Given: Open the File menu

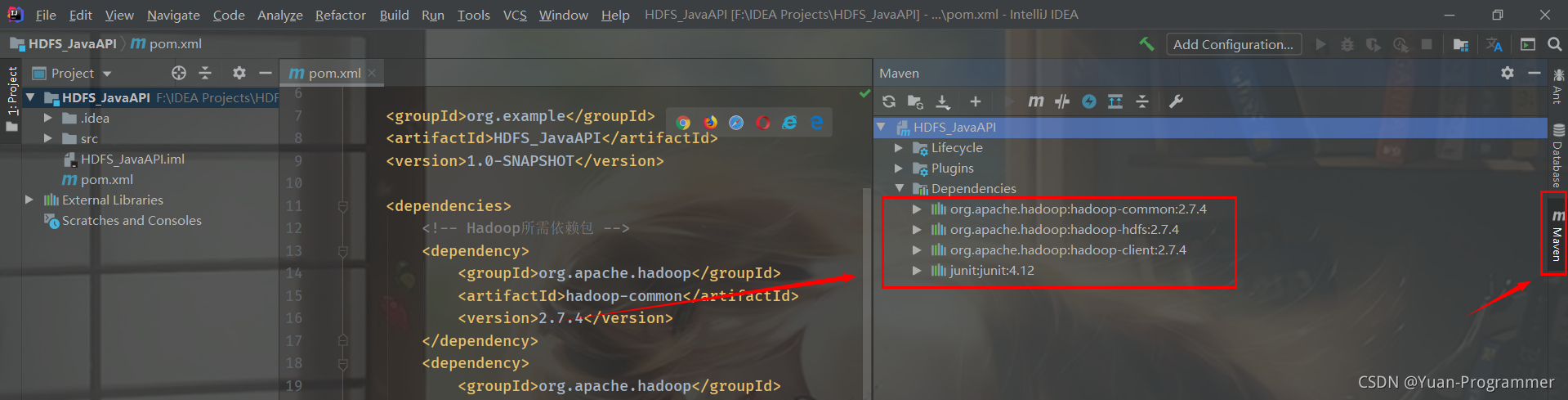Looking at the screenshot, I should [46, 15].
